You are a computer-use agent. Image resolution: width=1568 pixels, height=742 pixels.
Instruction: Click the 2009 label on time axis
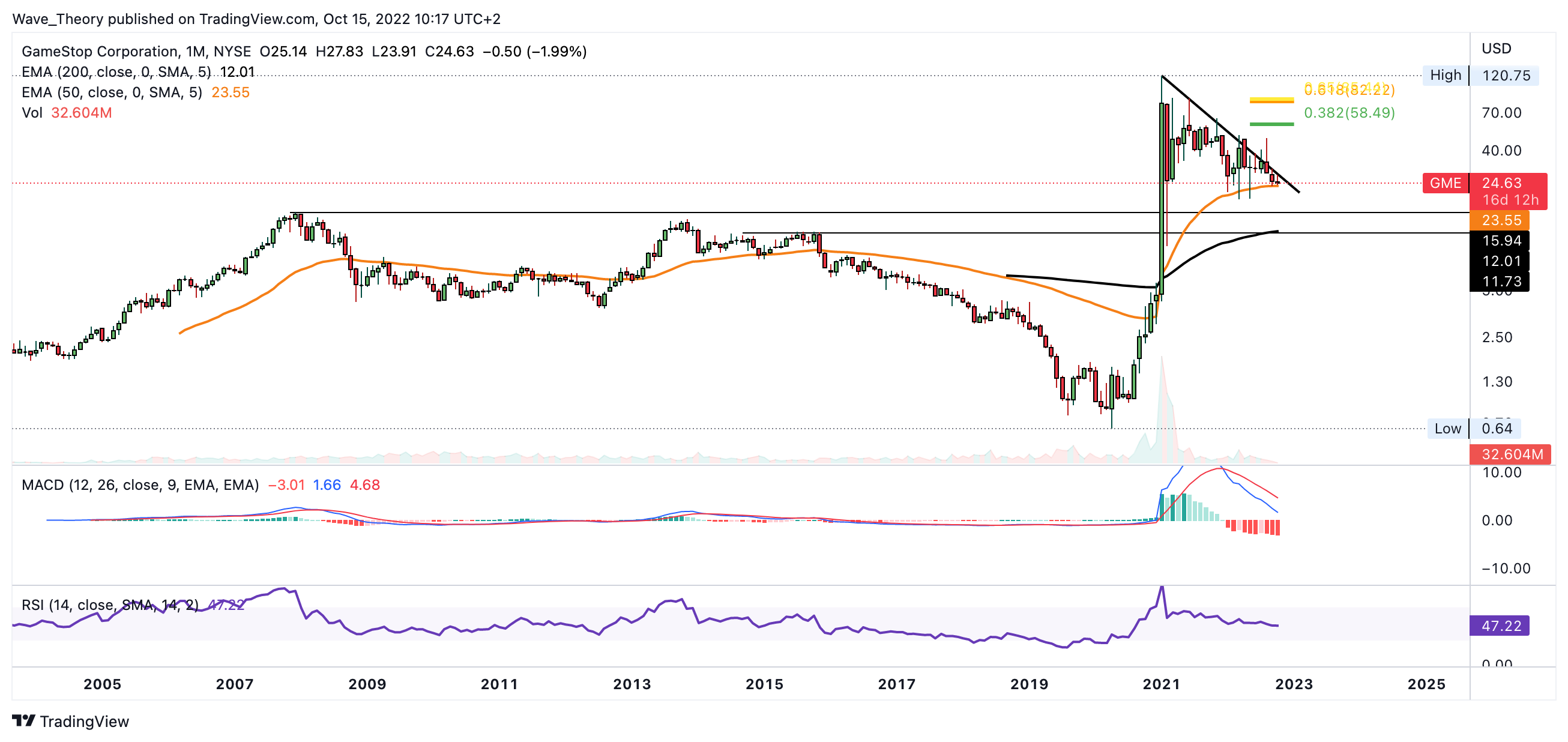[367, 684]
